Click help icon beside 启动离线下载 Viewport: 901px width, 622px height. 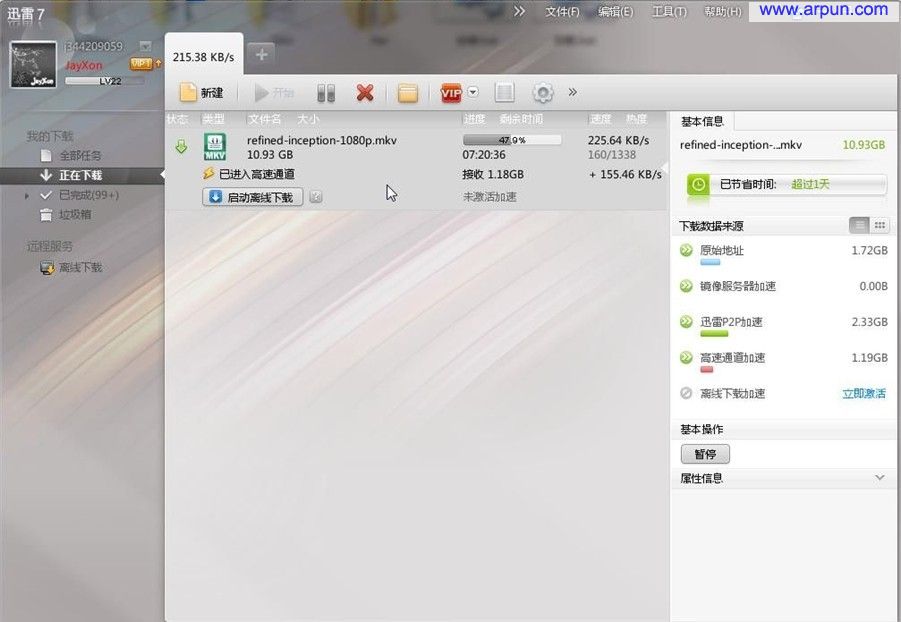[315, 197]
